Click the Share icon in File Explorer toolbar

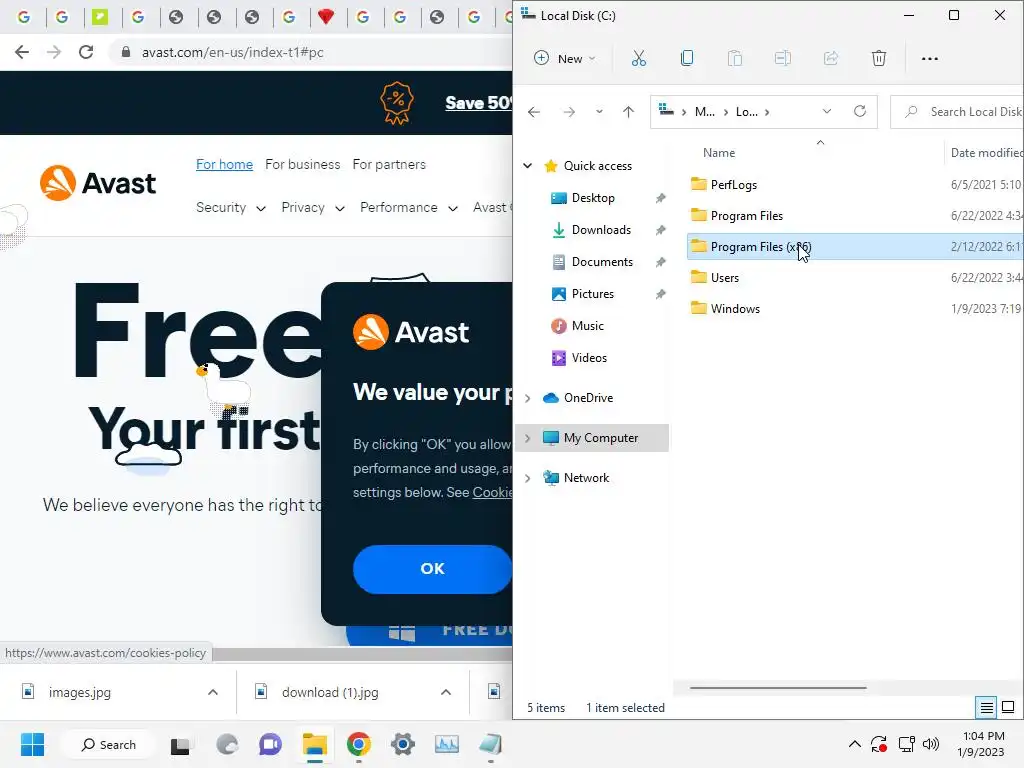click(831, 59)
